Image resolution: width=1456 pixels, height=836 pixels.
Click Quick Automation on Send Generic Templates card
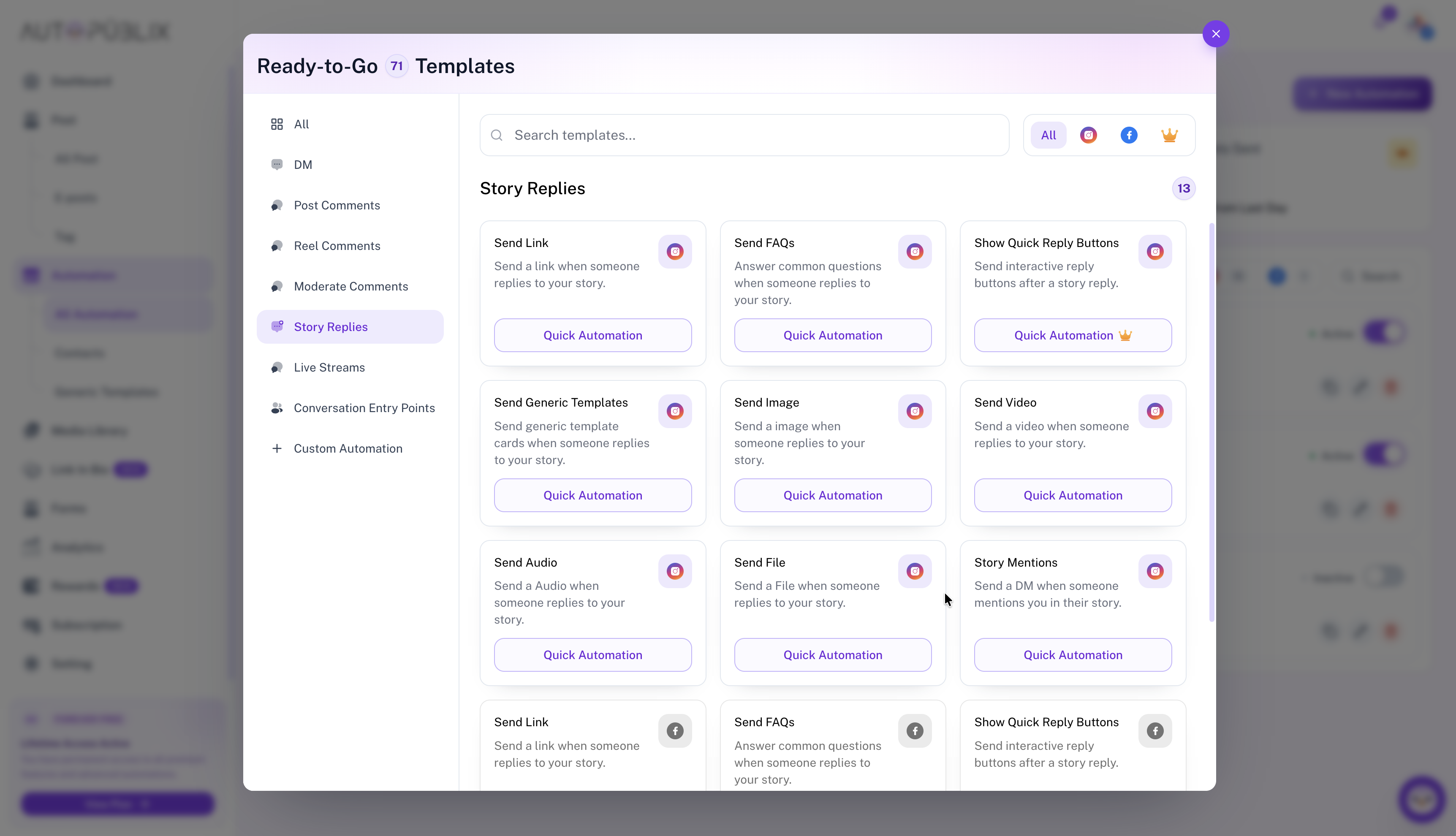(592, 495)
